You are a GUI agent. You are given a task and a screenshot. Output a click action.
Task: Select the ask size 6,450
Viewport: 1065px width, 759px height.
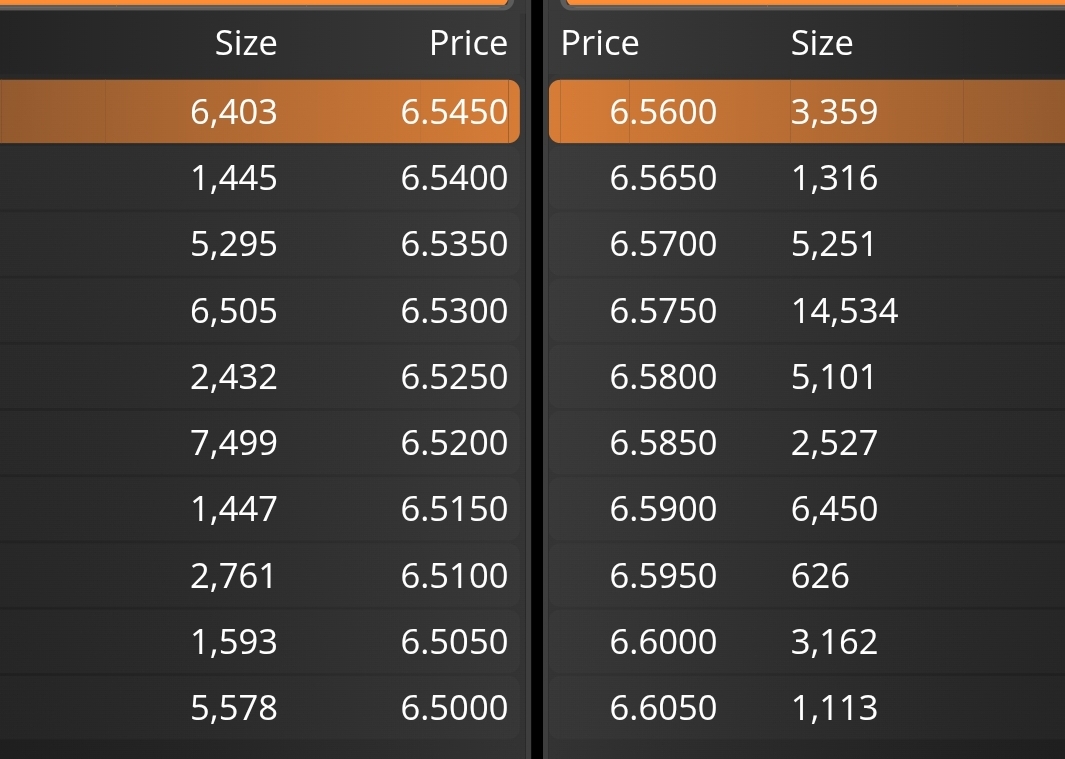coord(834,509)
